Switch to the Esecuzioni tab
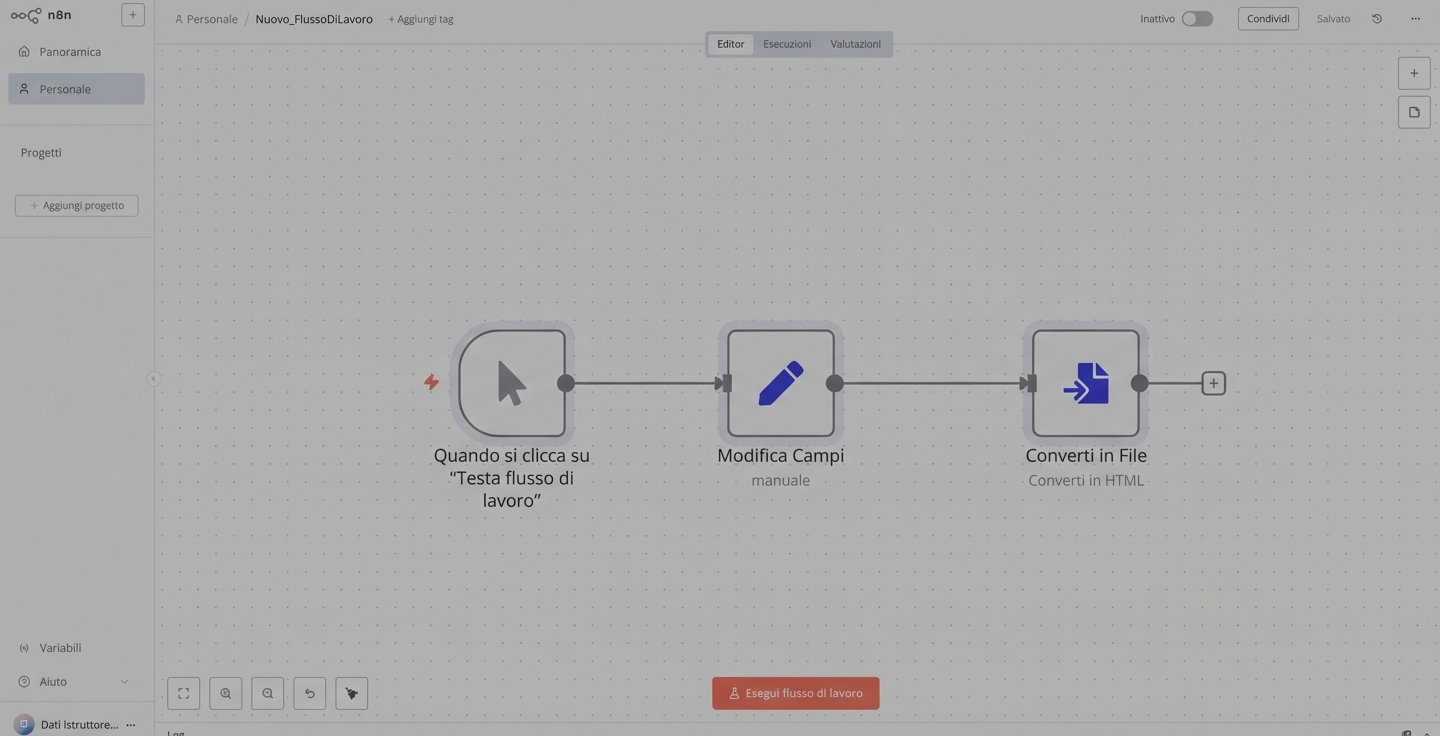The width and height of the screenshot is (1440, 736). [x=787, y=44]
